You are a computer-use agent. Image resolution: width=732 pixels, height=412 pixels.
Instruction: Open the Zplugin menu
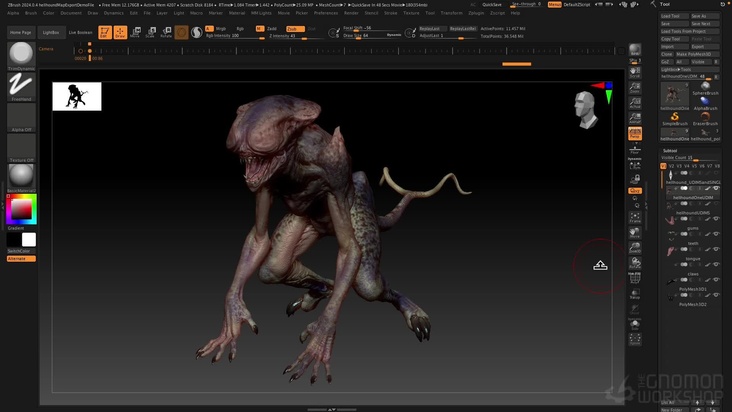476,13
